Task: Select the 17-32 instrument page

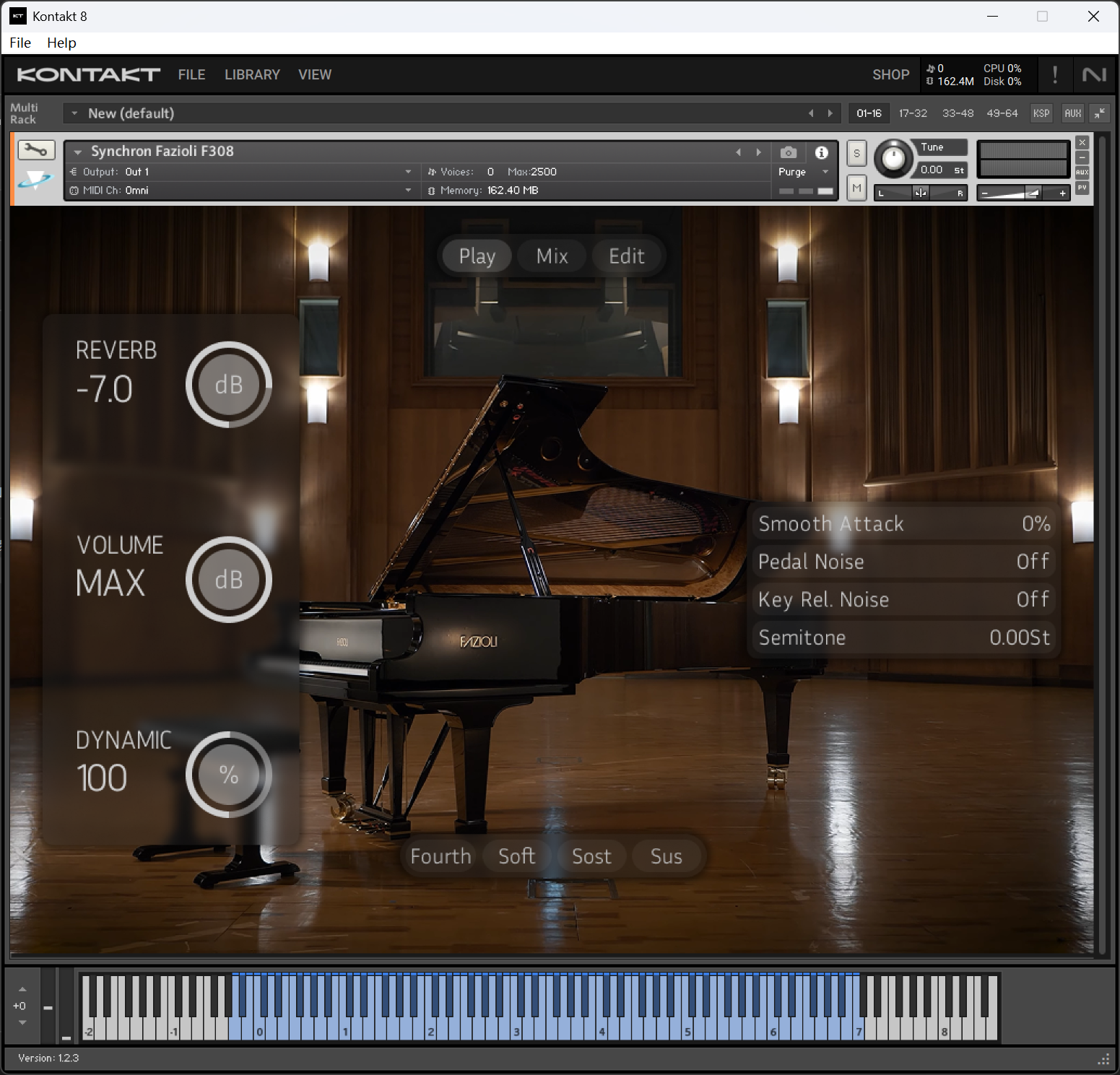Action: pos(913,113)
